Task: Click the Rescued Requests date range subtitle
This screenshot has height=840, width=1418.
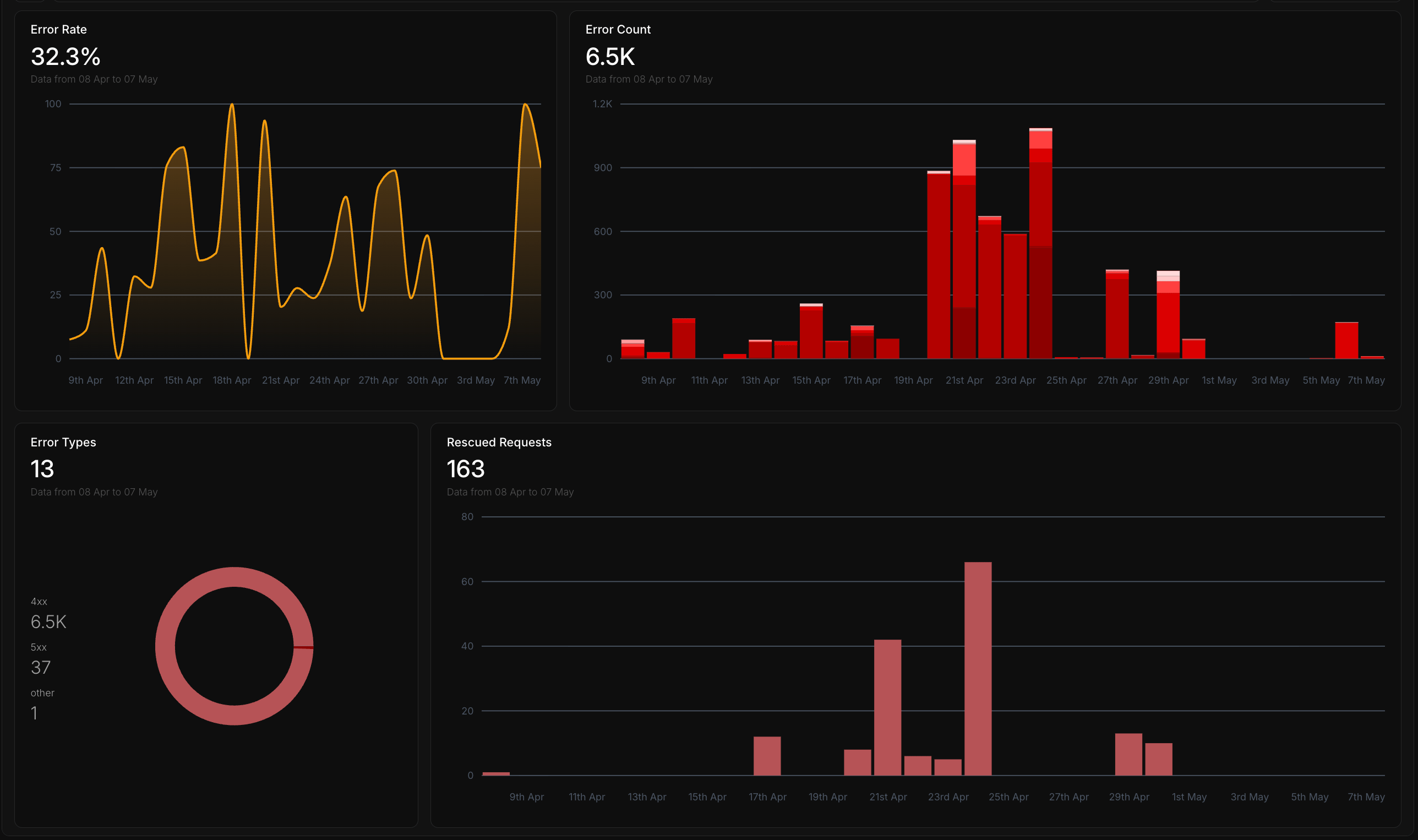Action: click(x=510, y=492)
